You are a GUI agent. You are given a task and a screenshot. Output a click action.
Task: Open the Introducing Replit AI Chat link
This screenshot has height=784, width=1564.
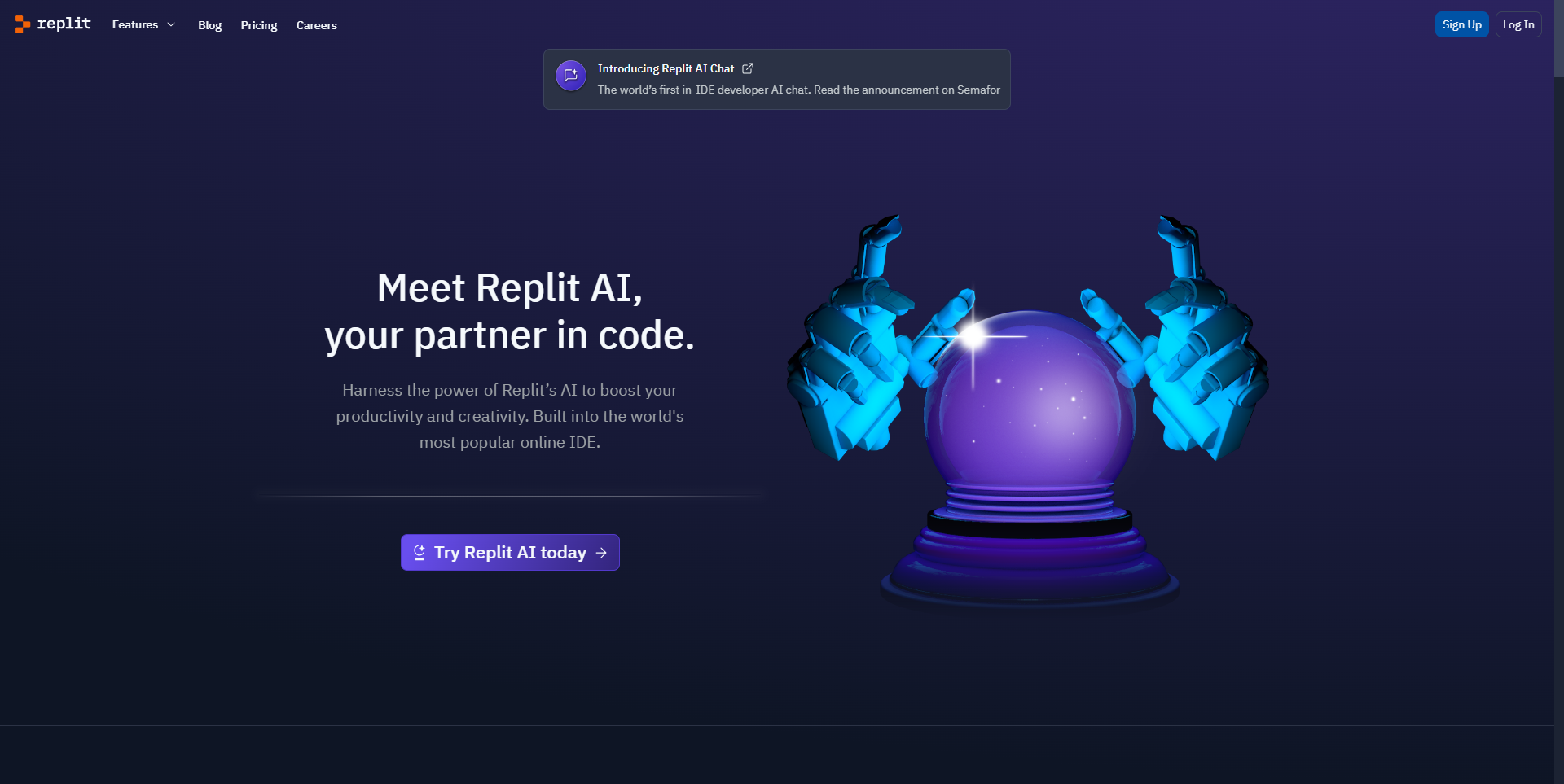click(666, 68)
